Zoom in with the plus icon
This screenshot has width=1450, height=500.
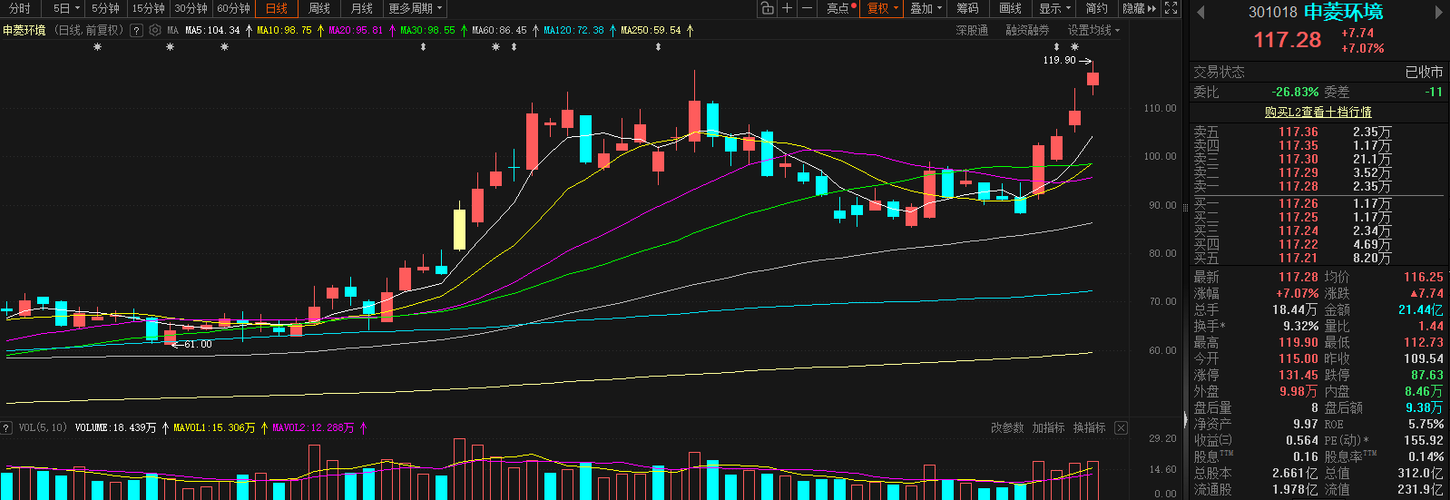(787, 9)
